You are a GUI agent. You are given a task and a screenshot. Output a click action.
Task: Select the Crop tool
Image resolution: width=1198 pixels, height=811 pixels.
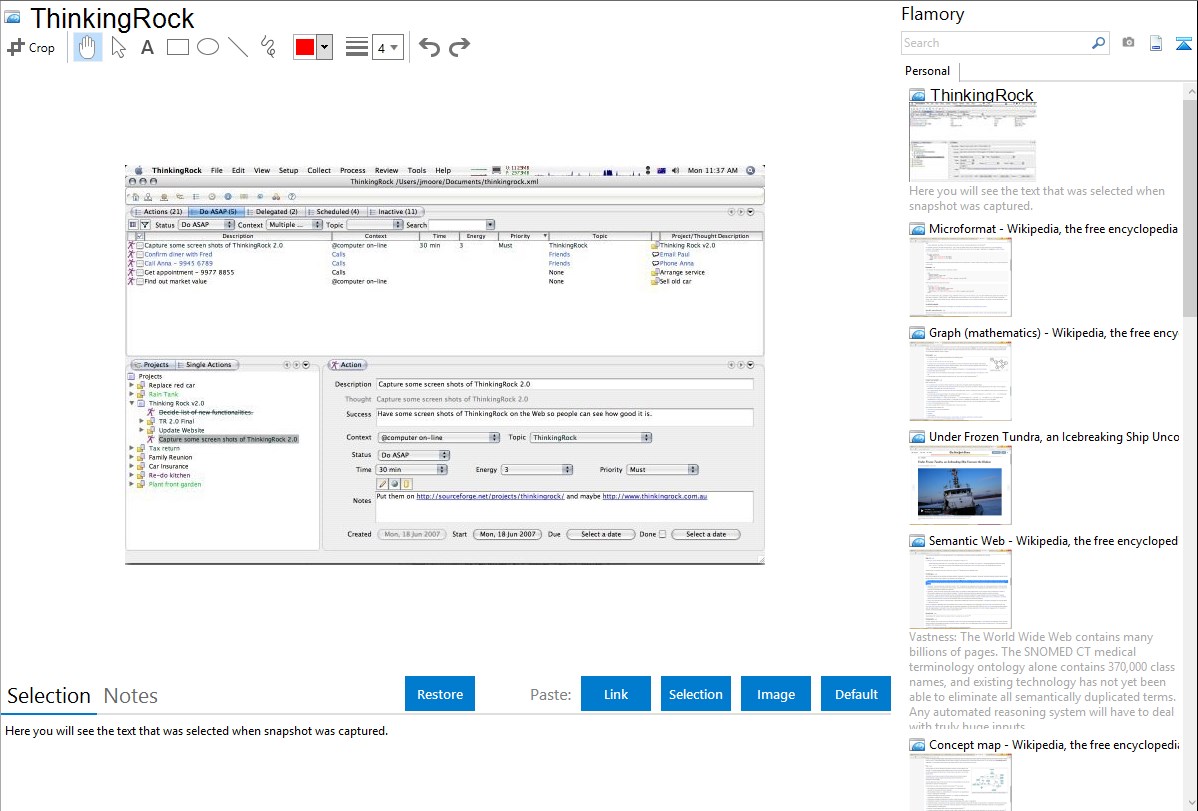click(31, 47)
